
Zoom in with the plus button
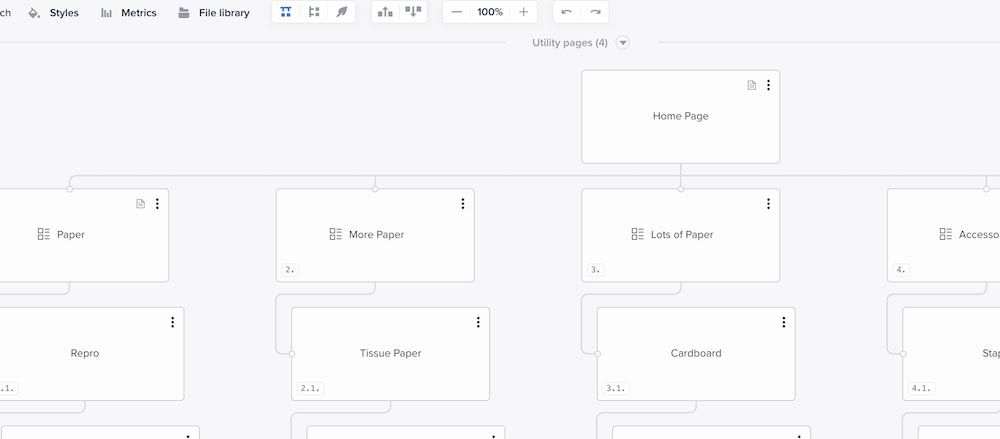coord(524,12)
